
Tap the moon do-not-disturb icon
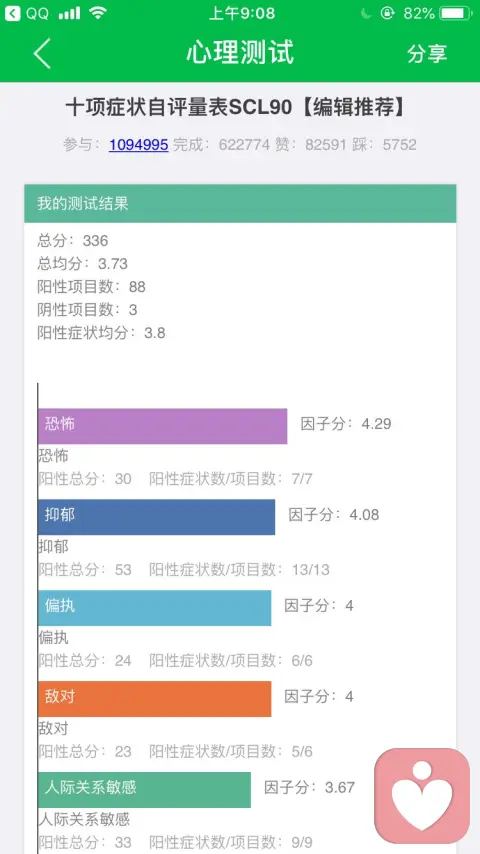pyautogui.click(x=366, y=13)
